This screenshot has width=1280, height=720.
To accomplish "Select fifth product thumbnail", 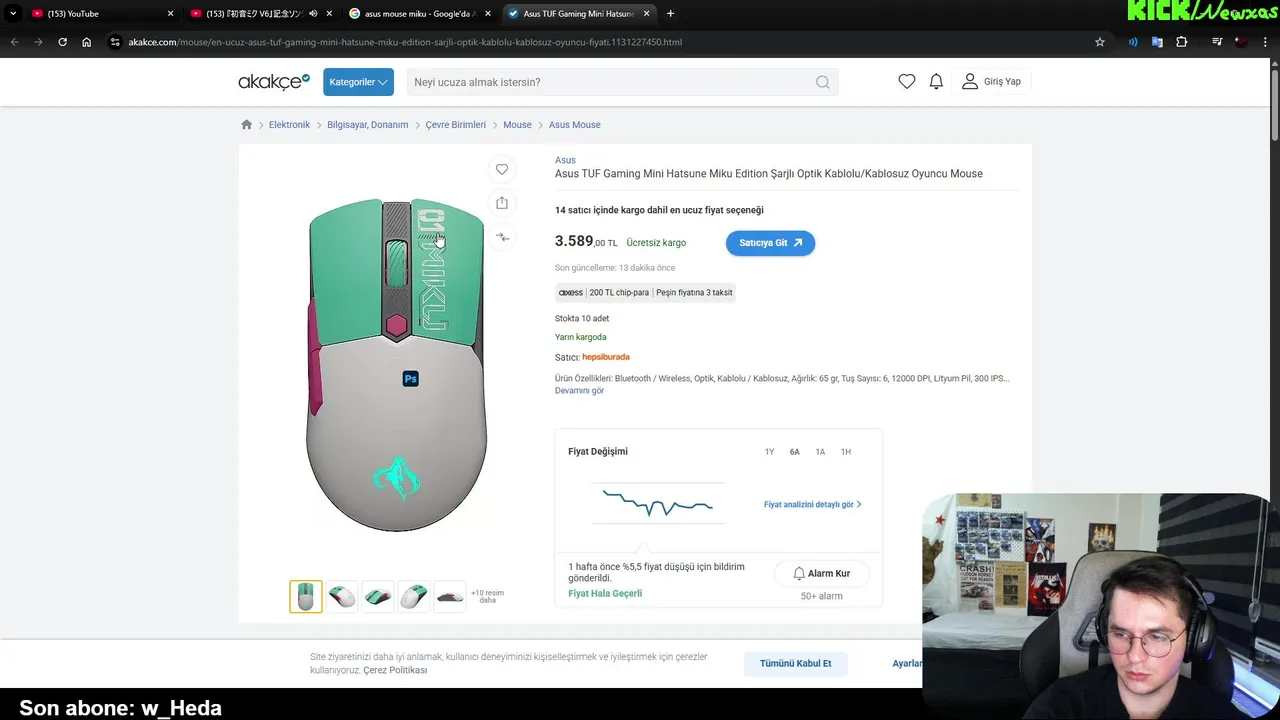I will [450, 597].
